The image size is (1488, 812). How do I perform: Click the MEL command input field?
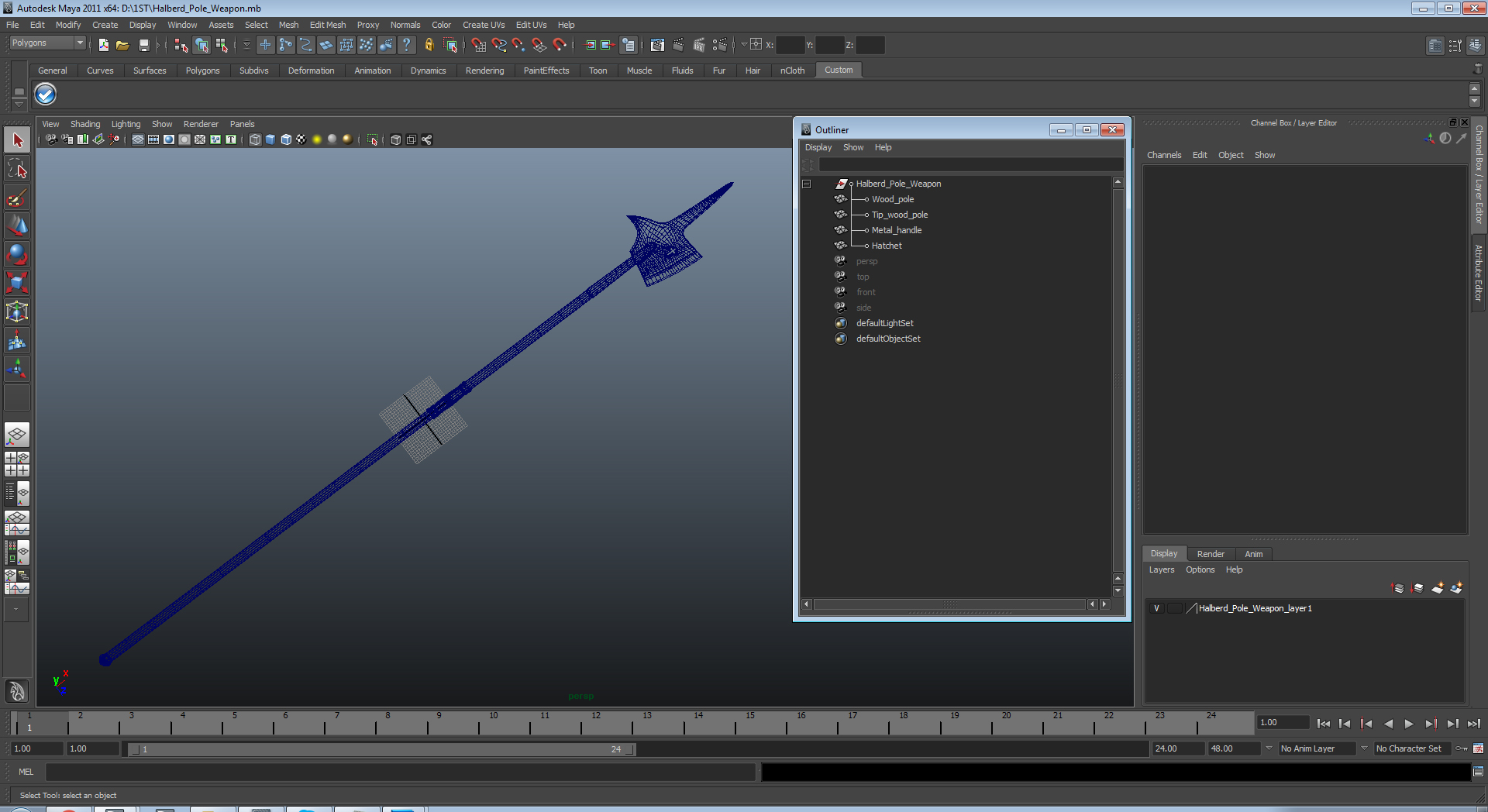[x=400, y=772]
